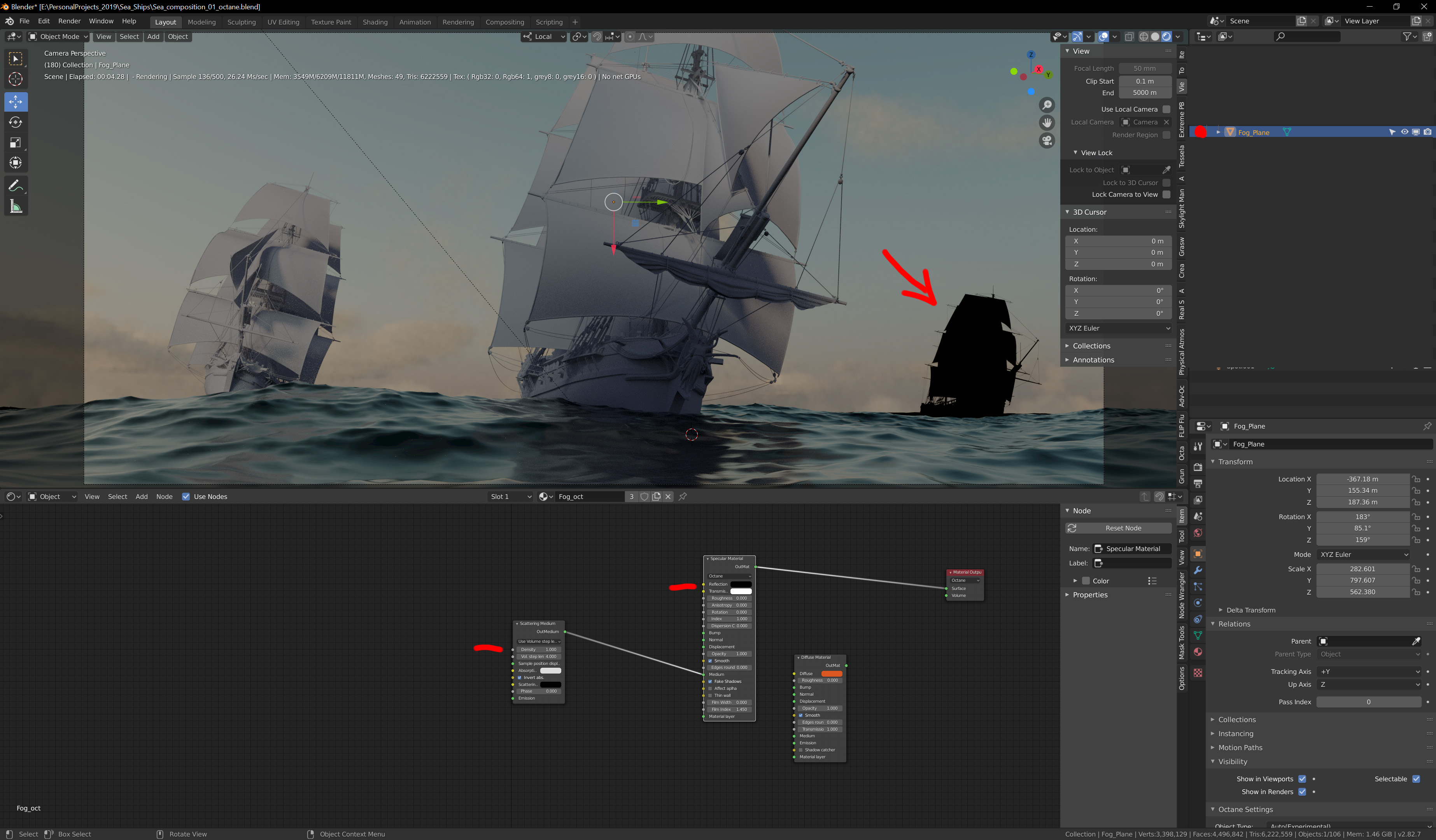Enable Lock Camera to View
This screenshot has width=1436, height=840.
pos(1166,194)
